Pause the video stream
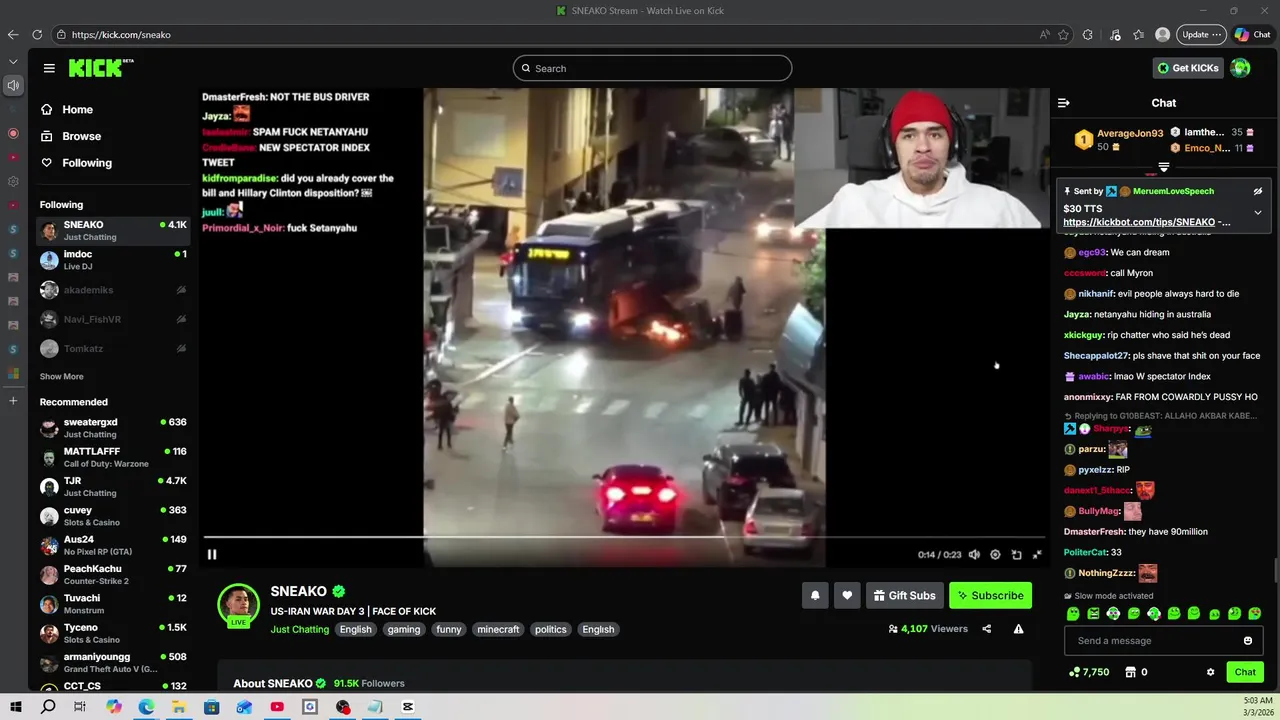The image size is (1280, 720). 212,554
